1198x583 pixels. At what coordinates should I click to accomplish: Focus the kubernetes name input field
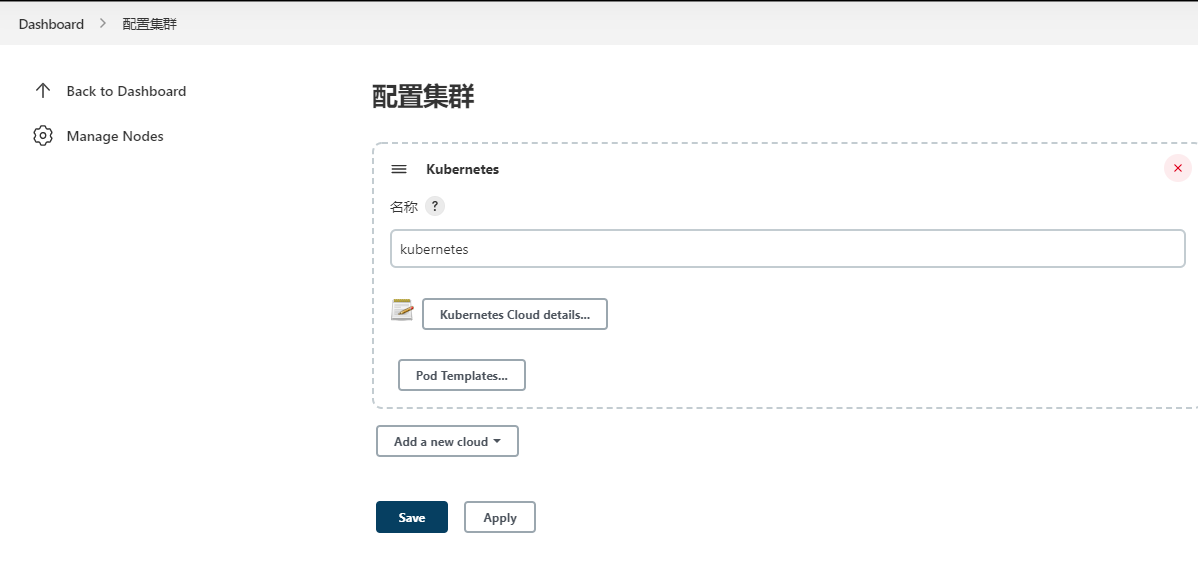[x=788, y=249]
